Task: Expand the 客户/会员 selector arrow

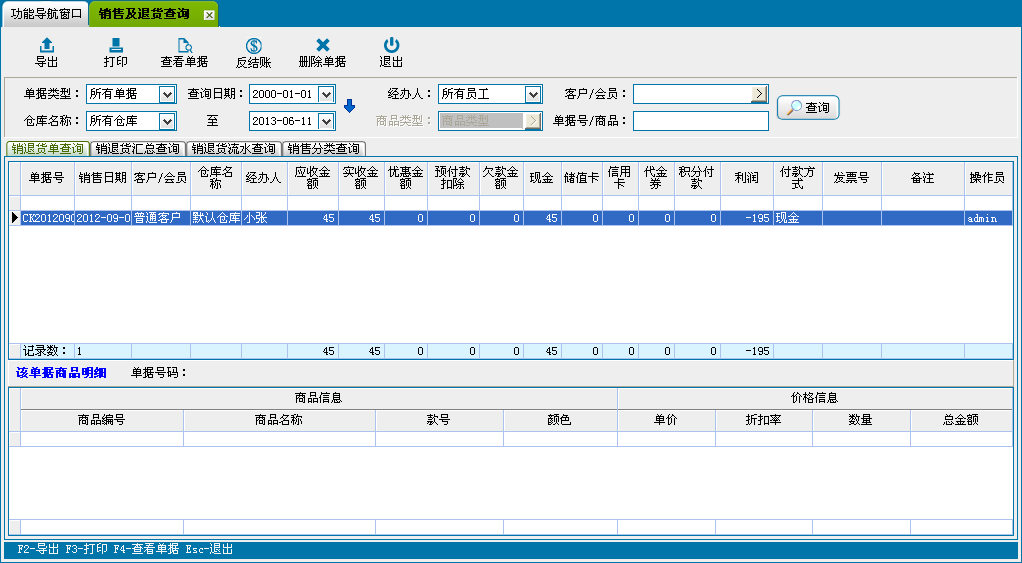Action: pyautogui.click(x=759, y=94)
